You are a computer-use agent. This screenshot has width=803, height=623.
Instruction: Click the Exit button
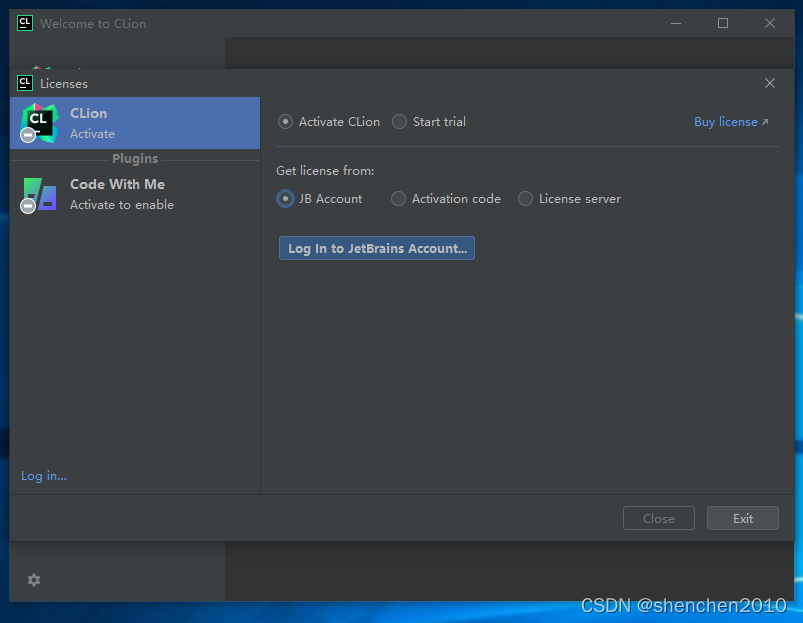[x=743, y=519]
